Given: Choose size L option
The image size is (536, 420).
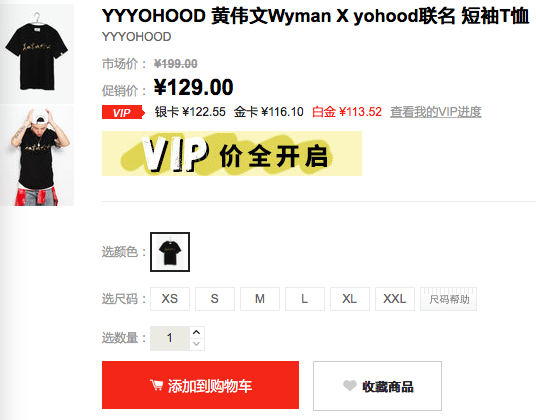Looking at the screenshot, I should [x=305, y=299].
